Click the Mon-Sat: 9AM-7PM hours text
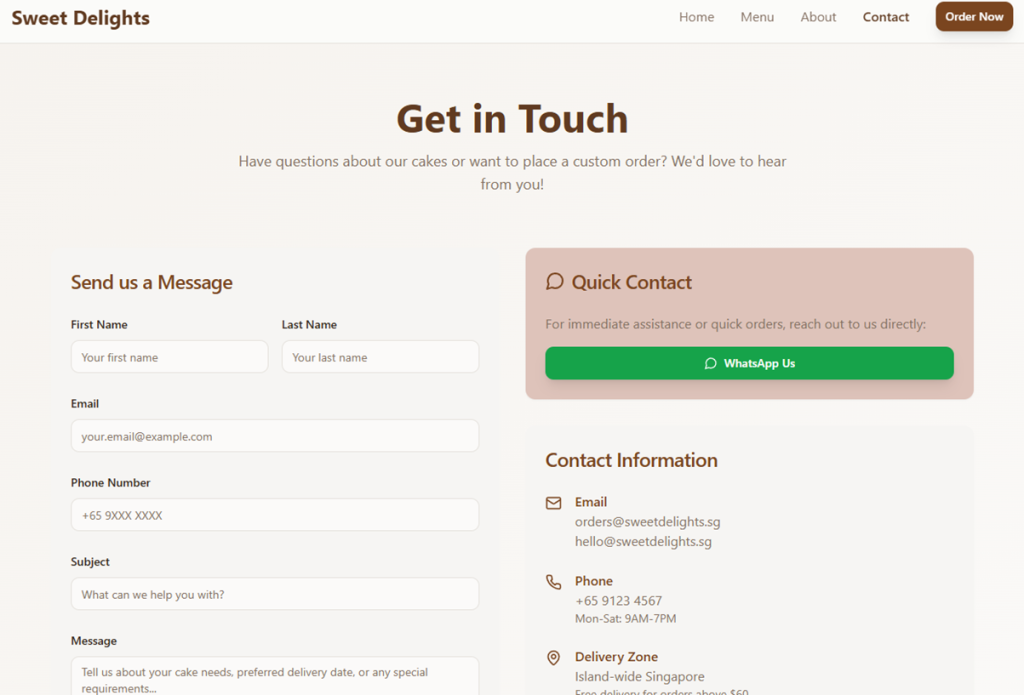This screenshot has width=1024, height=695. (x=626, y=619)
